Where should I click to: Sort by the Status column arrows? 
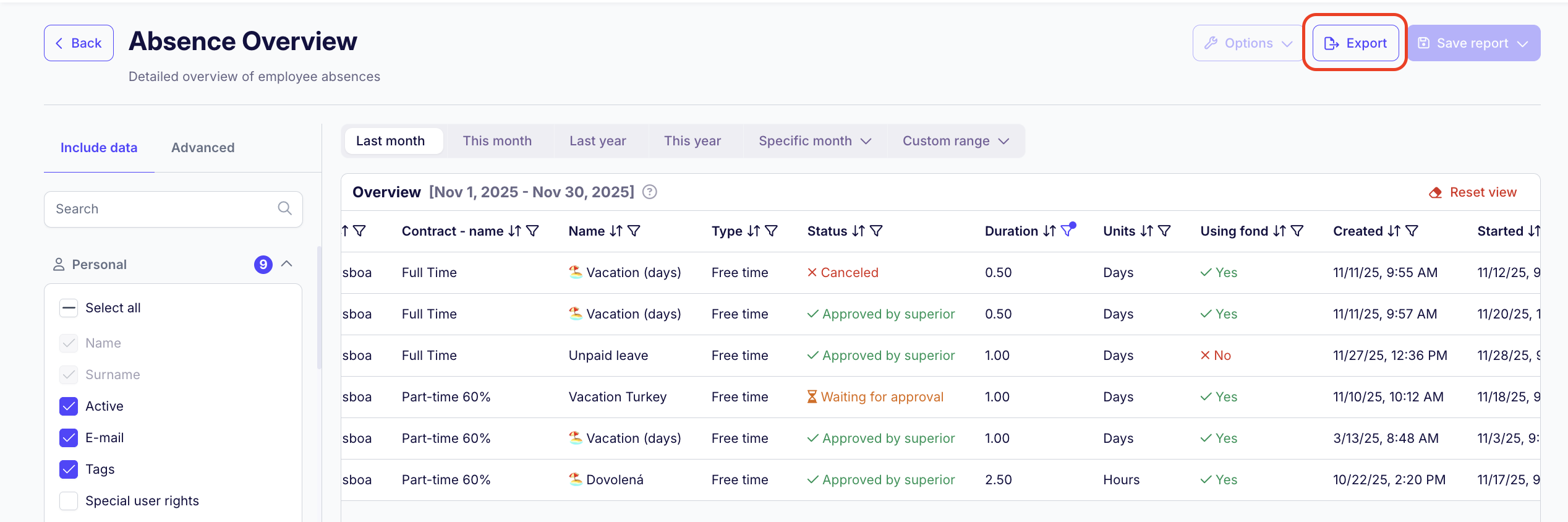point(858,231)
